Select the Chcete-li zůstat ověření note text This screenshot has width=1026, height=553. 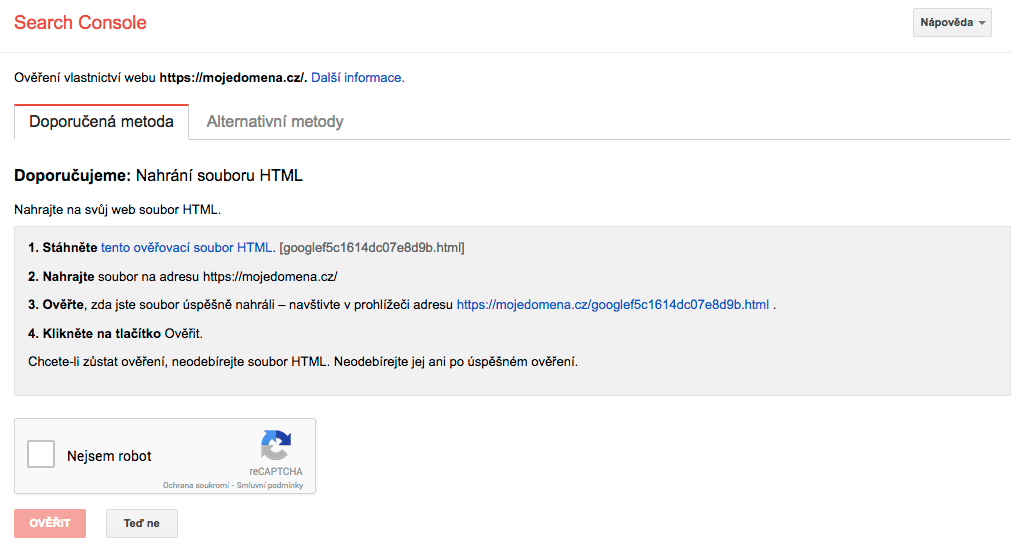point(303,361)
